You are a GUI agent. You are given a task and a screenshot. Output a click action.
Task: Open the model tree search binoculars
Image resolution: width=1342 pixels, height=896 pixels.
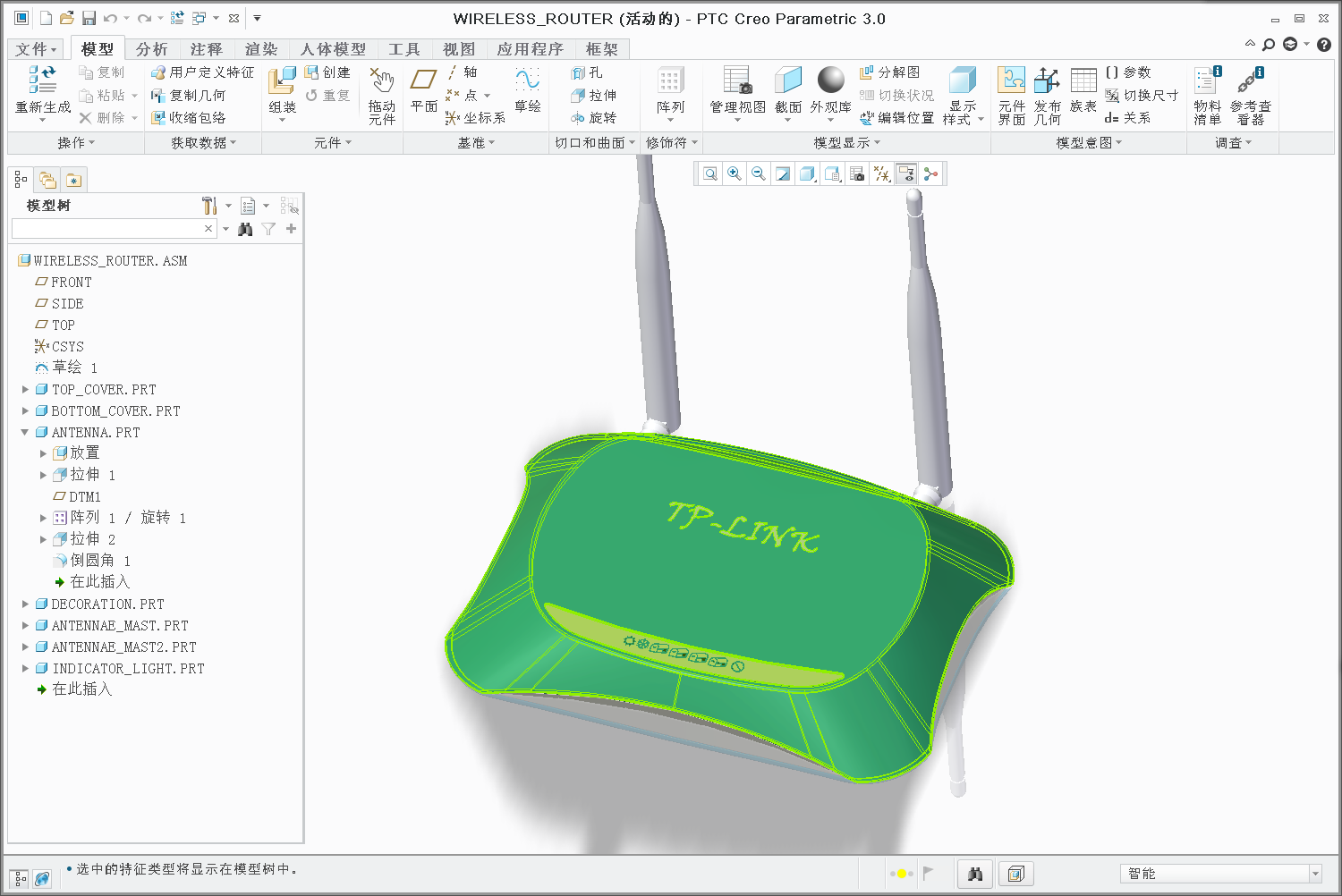(x=245, y=229)
